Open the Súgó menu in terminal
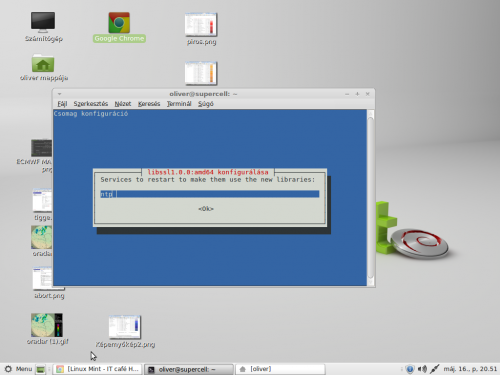Viewport: 500px width, 375px height. (206, 104)
